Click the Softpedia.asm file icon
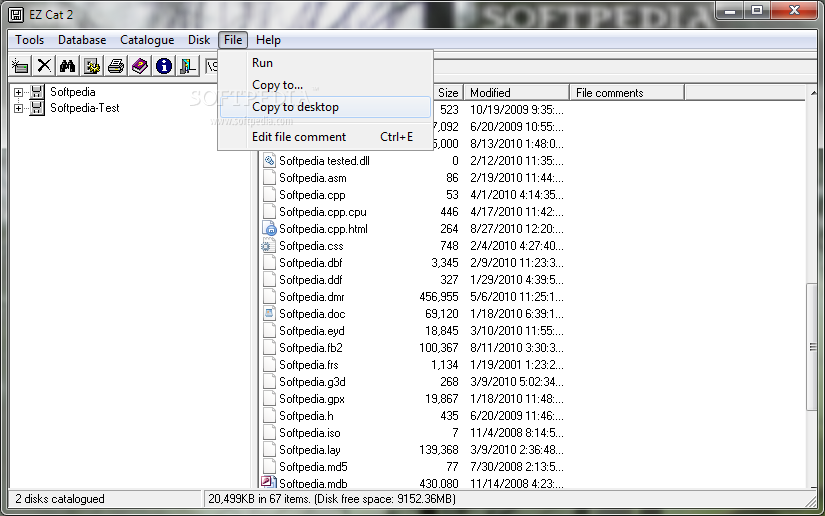 (x=269, y=178)
